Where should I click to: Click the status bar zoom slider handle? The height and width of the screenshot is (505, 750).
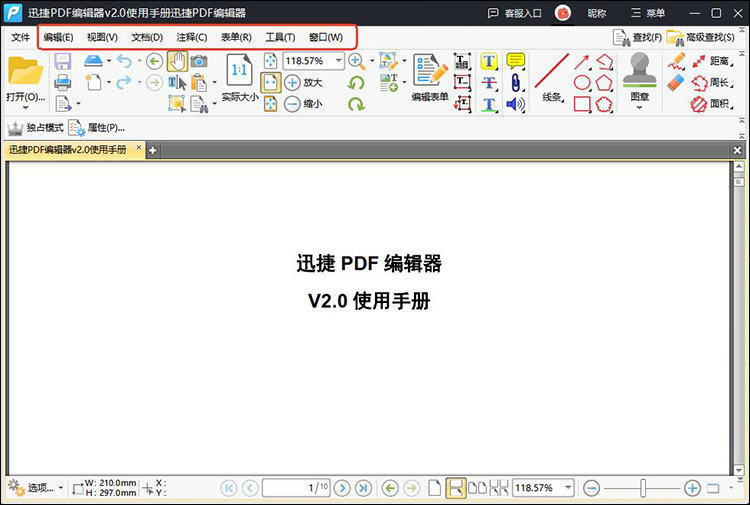coord(643,488)
